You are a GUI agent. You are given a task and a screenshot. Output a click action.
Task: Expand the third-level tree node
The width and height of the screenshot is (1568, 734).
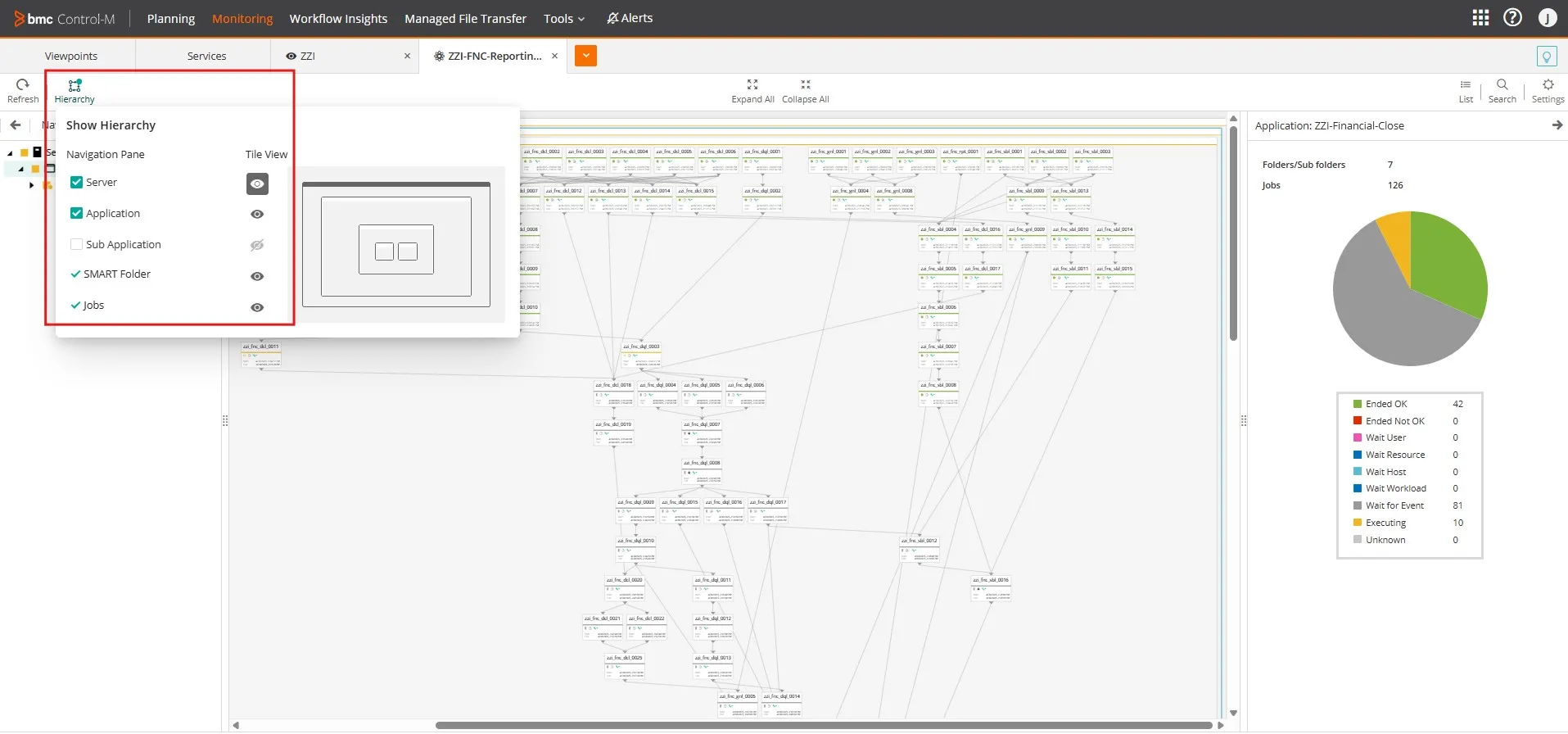click(32, 185)
